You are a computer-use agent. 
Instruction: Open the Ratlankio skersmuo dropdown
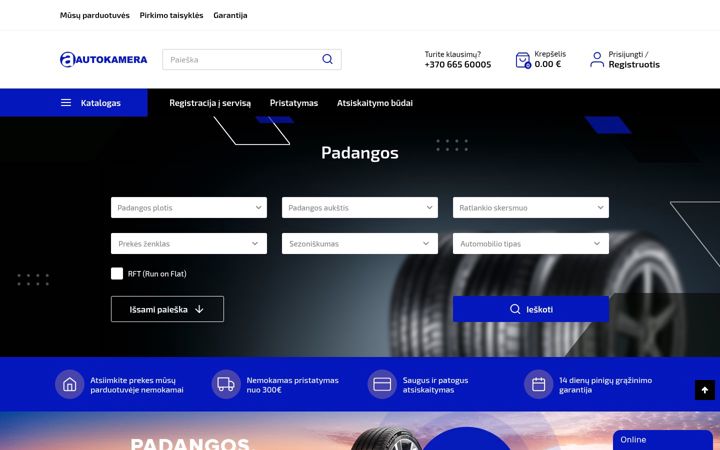click(531, 208)
